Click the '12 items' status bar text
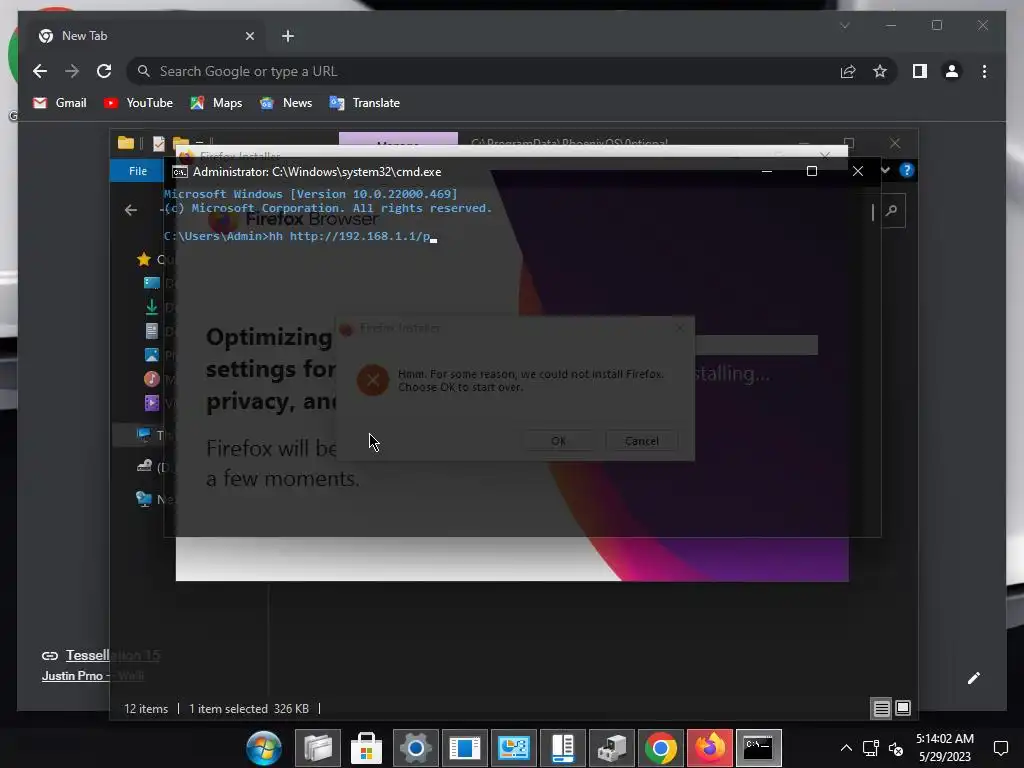Image resolution: width=1024 pixels, height=768 pixels. (146, 709)
